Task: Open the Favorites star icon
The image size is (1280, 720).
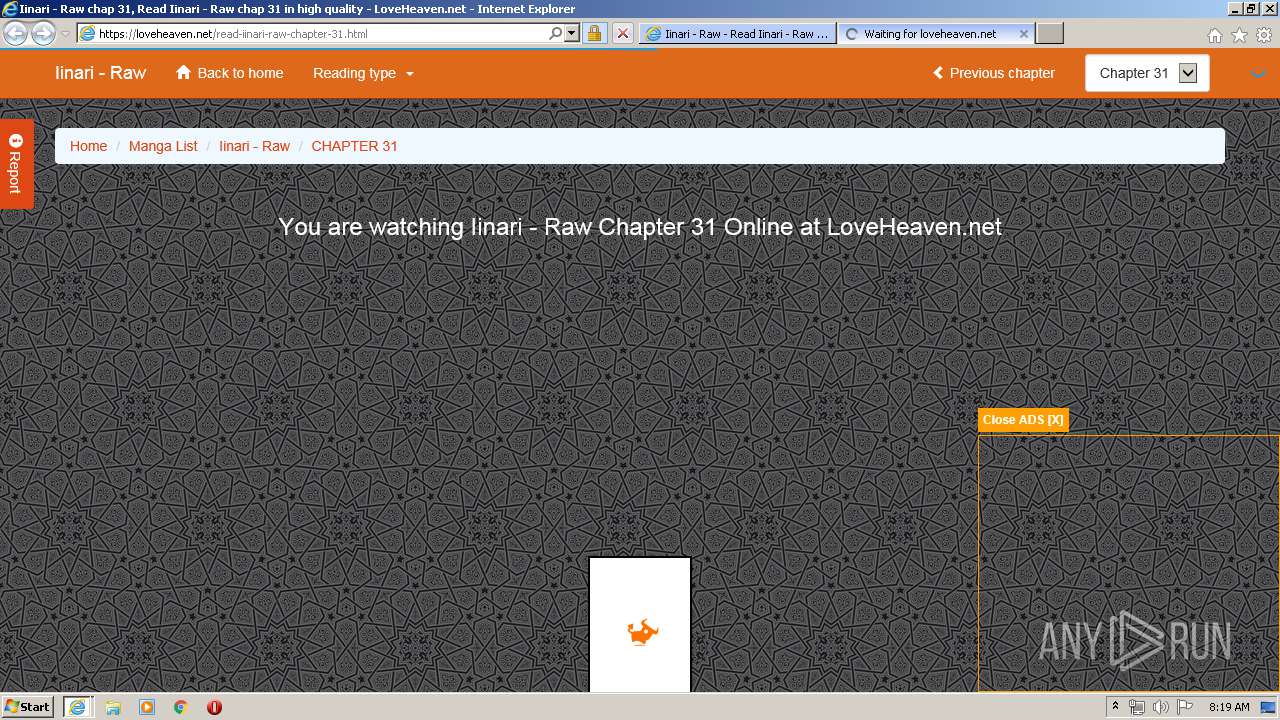Action: click(1239, 35)
